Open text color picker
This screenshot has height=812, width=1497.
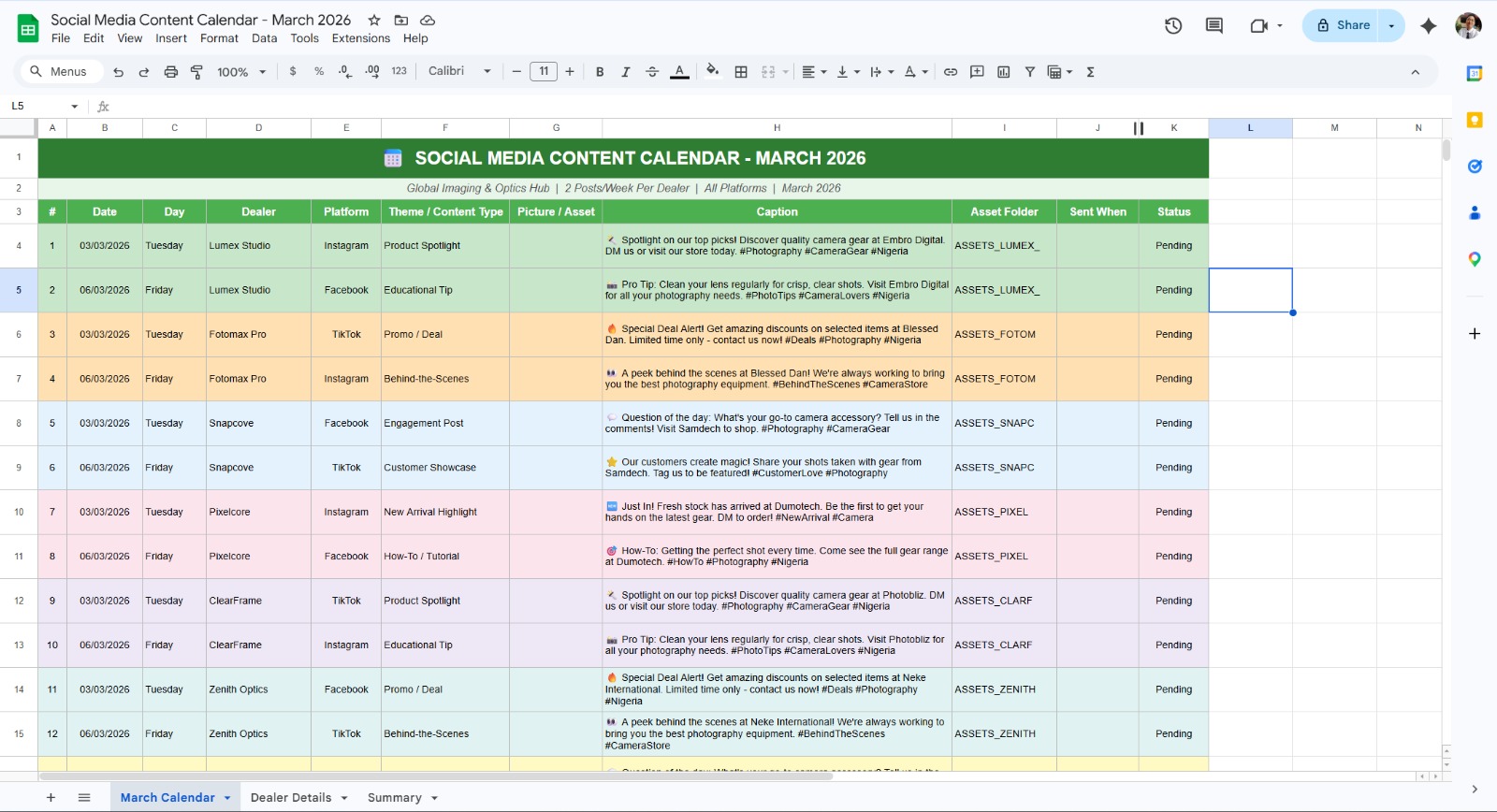(x=680, y=72)
